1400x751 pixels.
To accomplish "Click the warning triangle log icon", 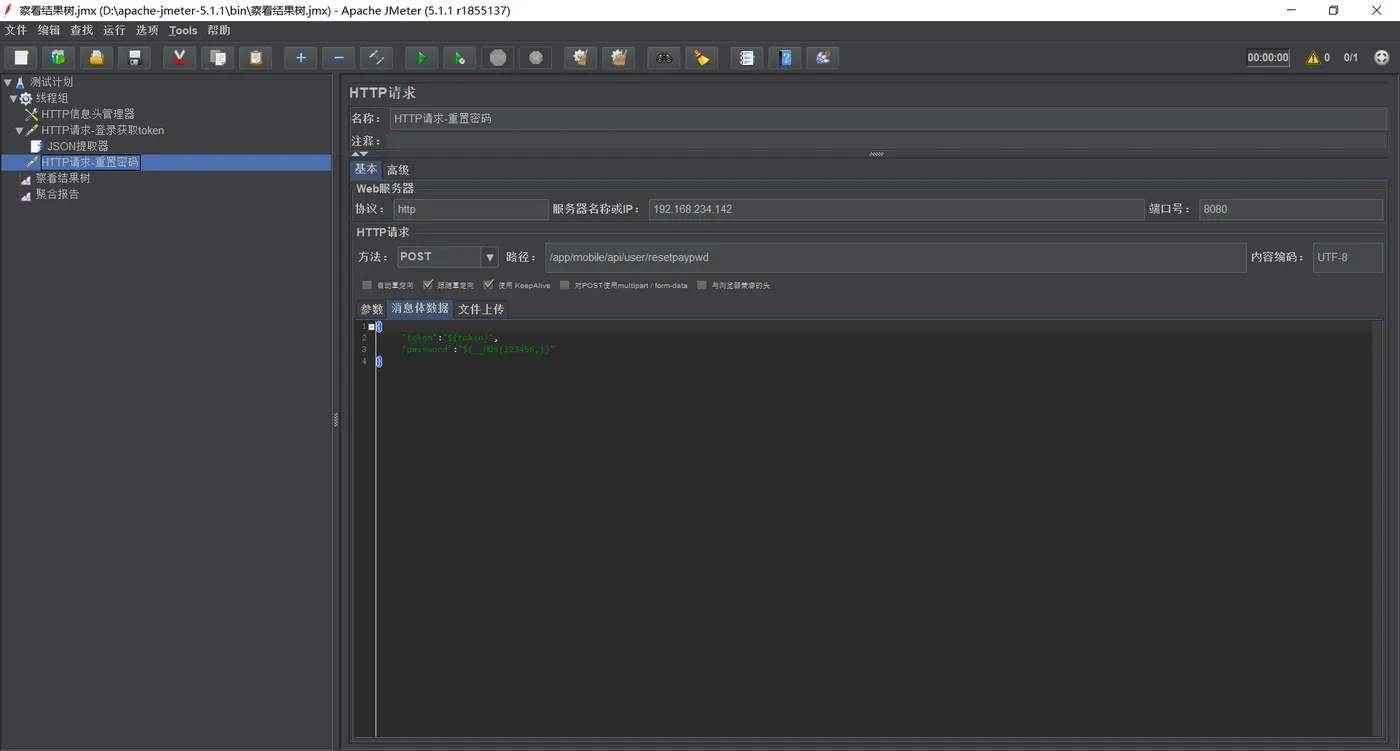I will point(1313,58).
